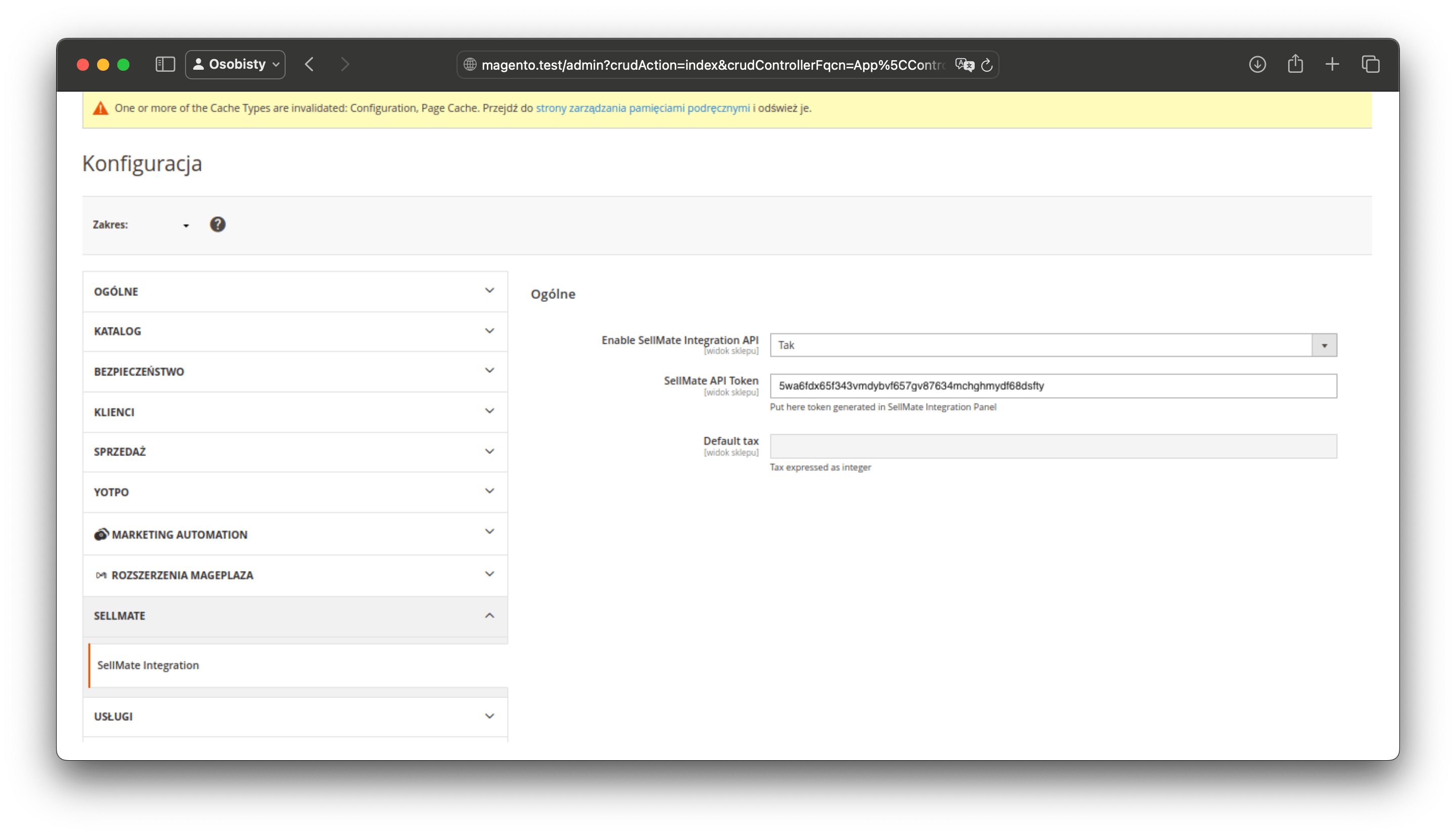The height and width of the screenshot is (835, 1456).
Task: Click the cache warning triangle icon
Action: pyautogui.click(x=101, y=108)
